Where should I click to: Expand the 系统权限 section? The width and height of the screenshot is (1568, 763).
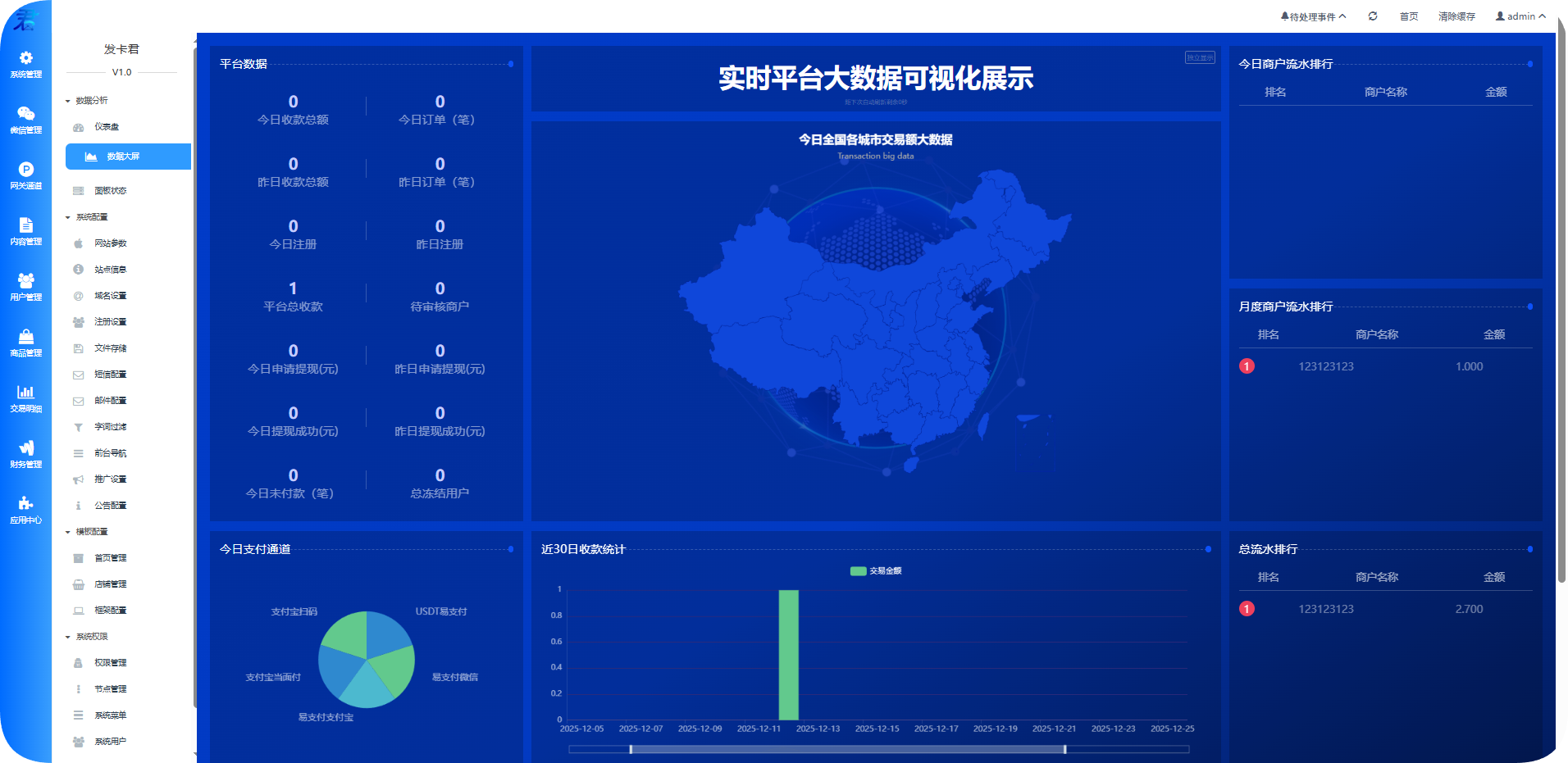pyautogui.click(x=90, y=636)
